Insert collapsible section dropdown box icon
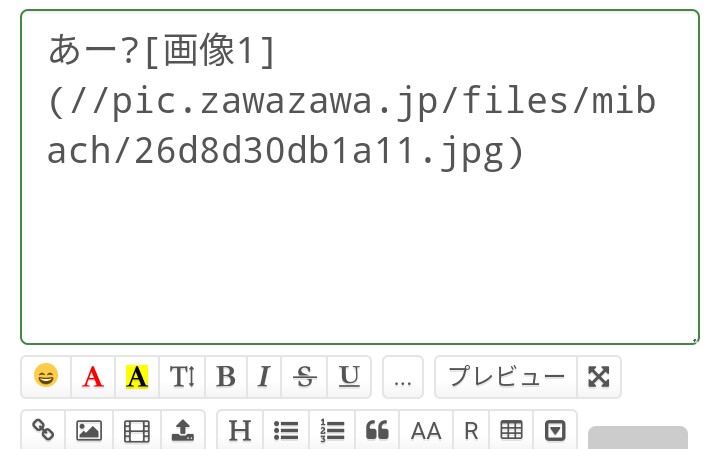This screenshot has width=720, height=449. click(x=555, y=430)
